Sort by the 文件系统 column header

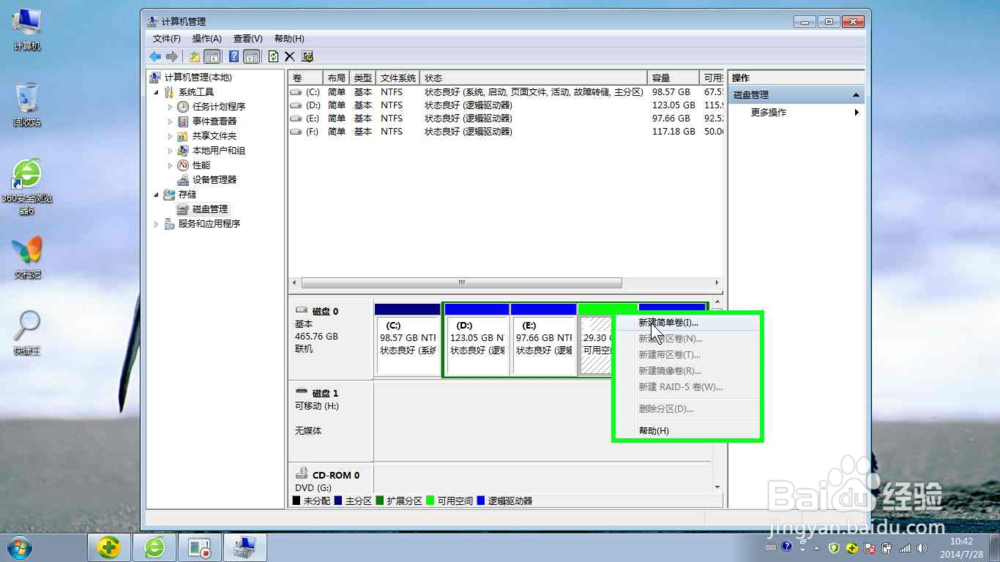point(398,78)
